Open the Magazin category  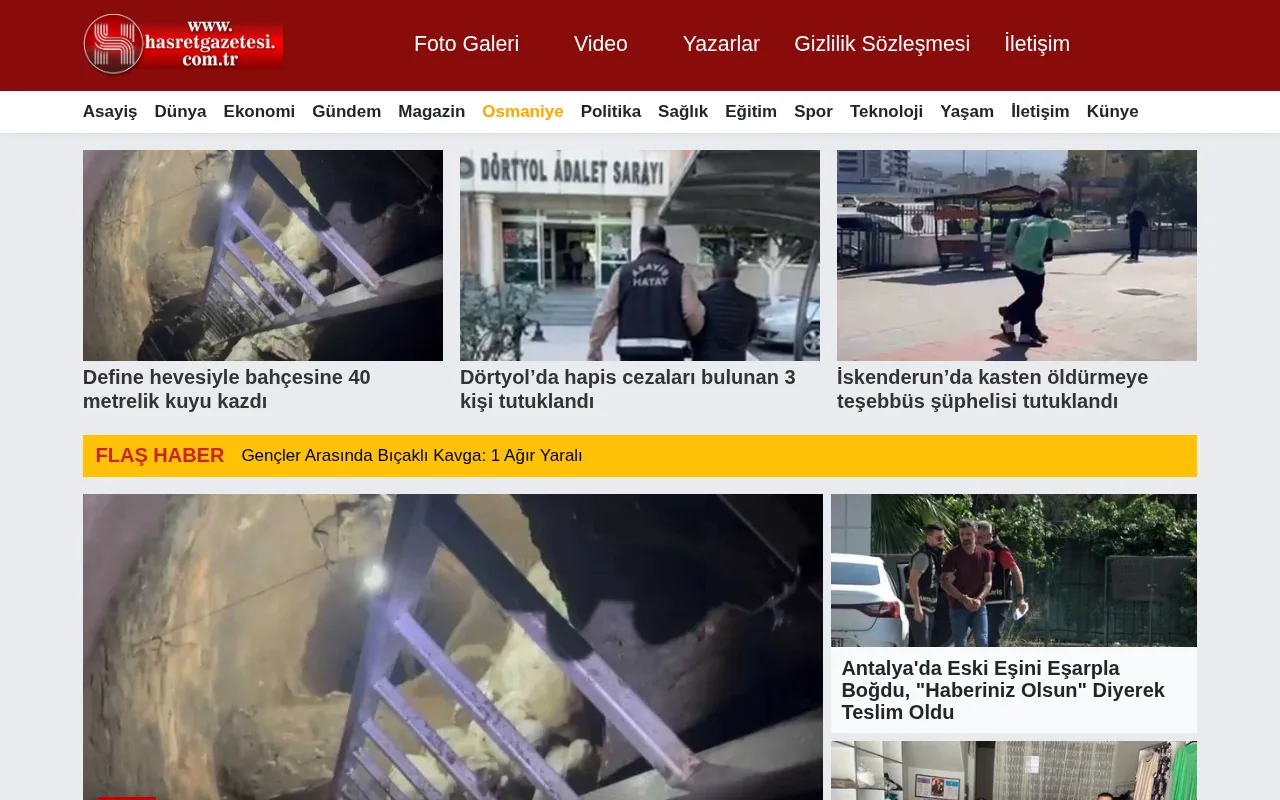point(432,111)
